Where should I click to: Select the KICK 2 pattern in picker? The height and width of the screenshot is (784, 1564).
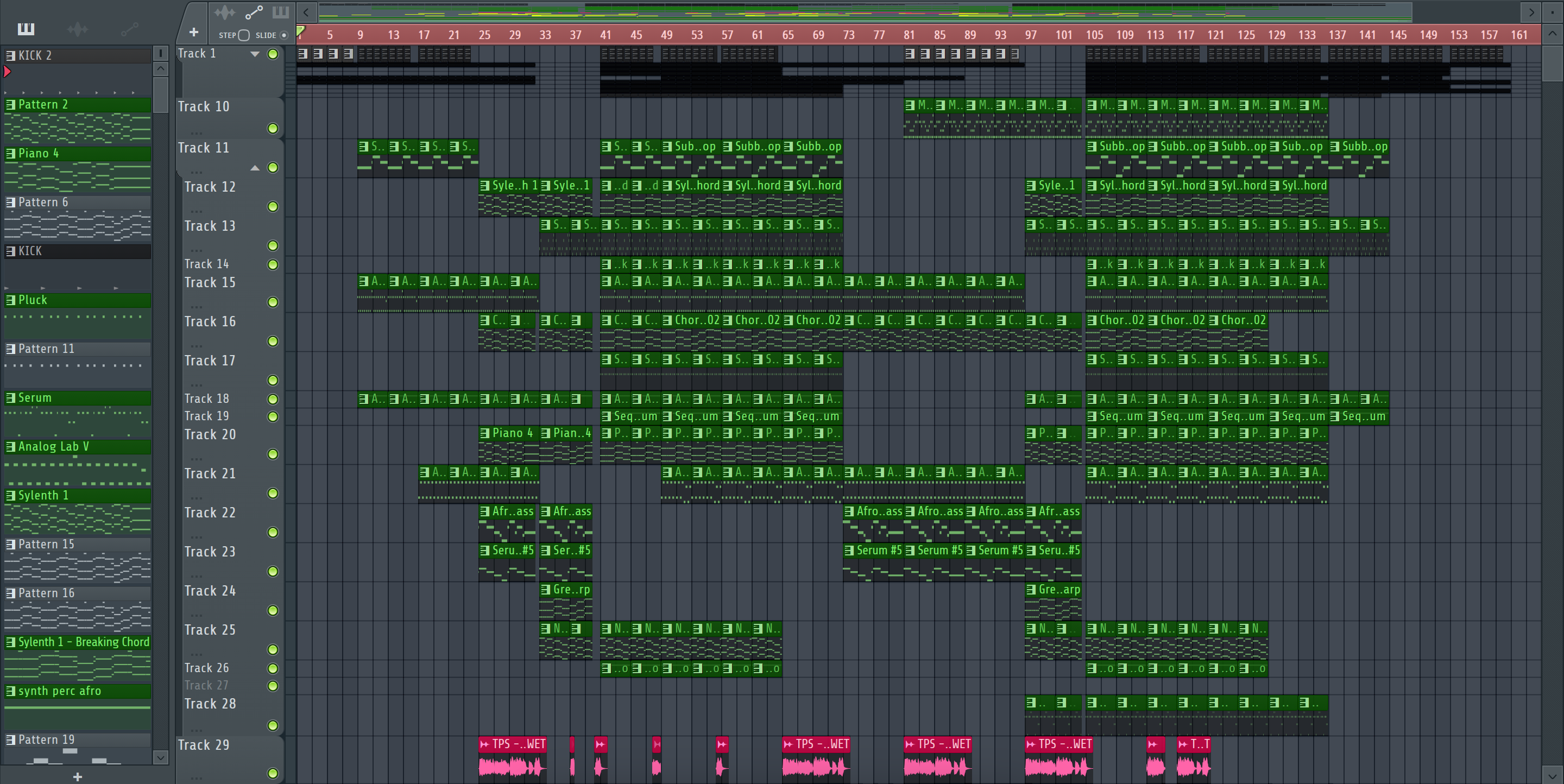pos(78,55)
